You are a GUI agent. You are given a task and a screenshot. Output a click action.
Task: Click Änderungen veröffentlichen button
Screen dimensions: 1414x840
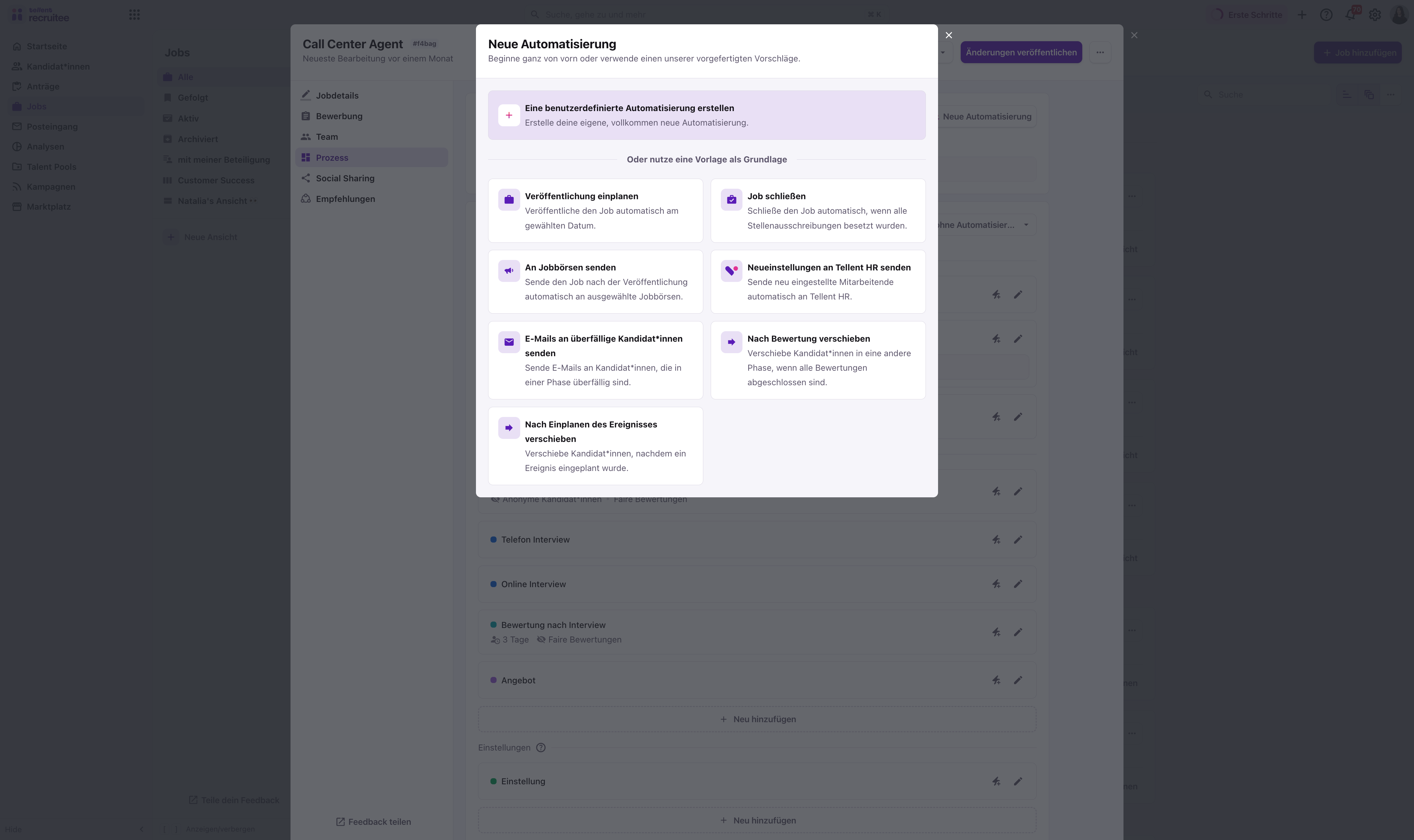(x=1020, y=52)
